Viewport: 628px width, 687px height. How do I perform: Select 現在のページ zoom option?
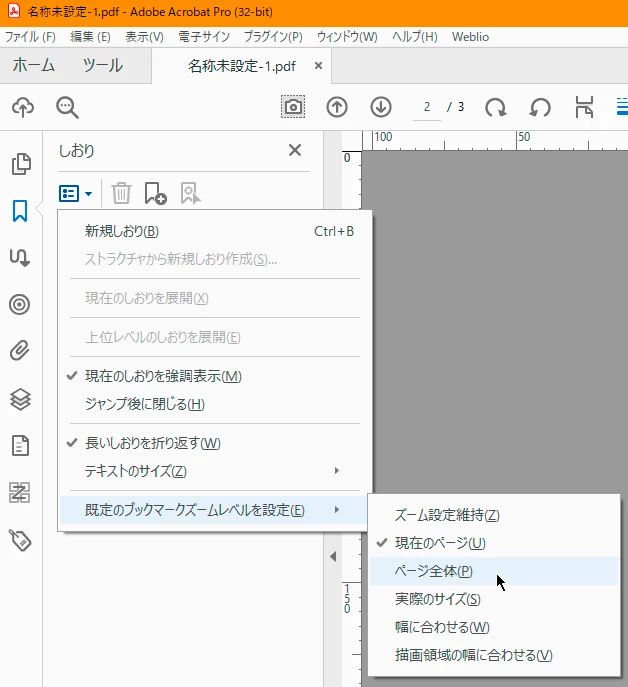click(x=494, y=543)
